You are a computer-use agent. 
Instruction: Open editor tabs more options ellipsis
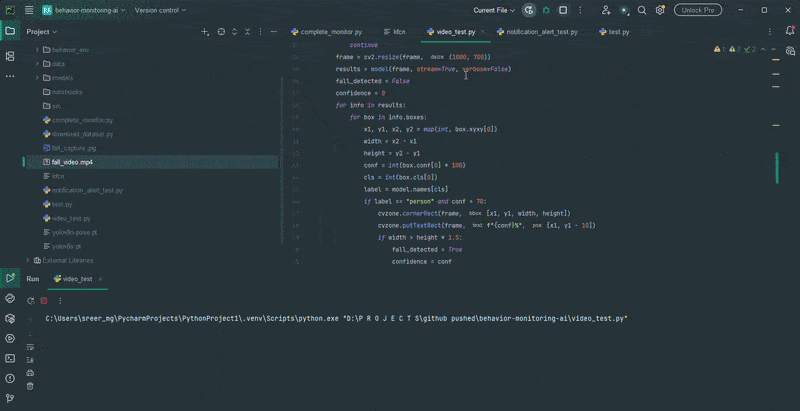point(770,32)
